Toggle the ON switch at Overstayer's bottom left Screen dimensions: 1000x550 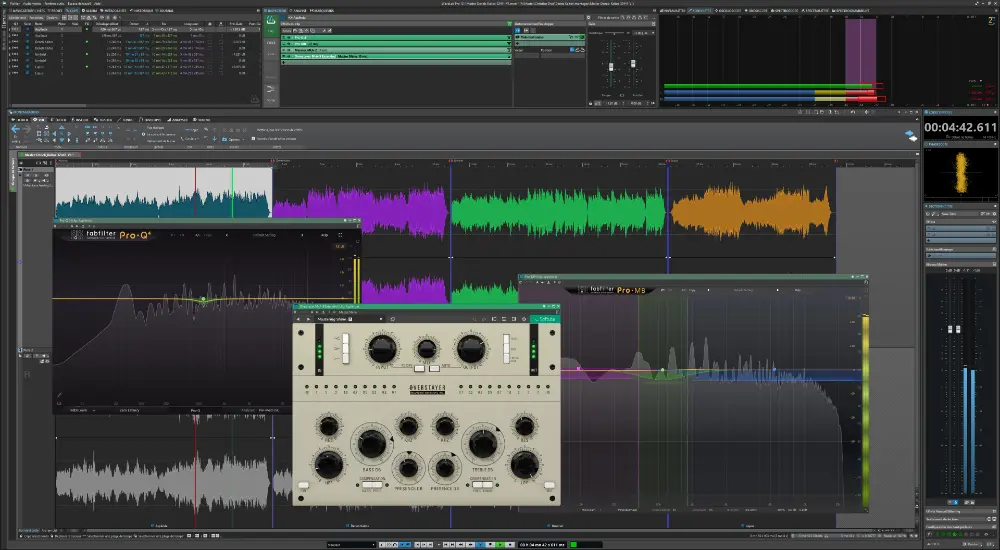point(303,486)
